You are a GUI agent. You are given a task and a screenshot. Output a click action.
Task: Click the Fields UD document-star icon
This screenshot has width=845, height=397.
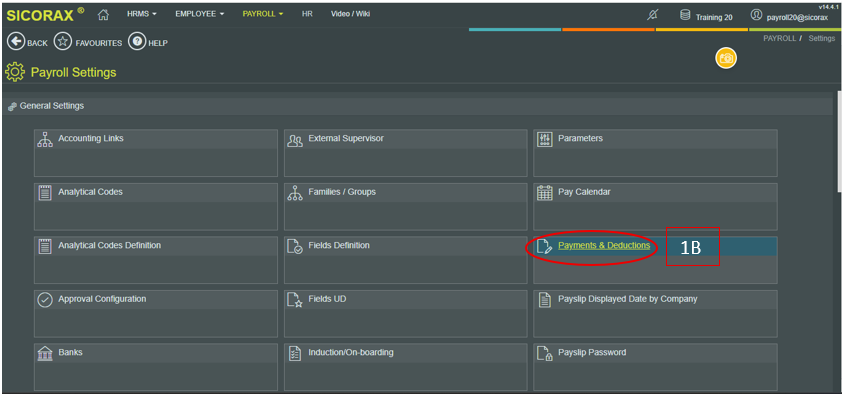coord(295,300)
